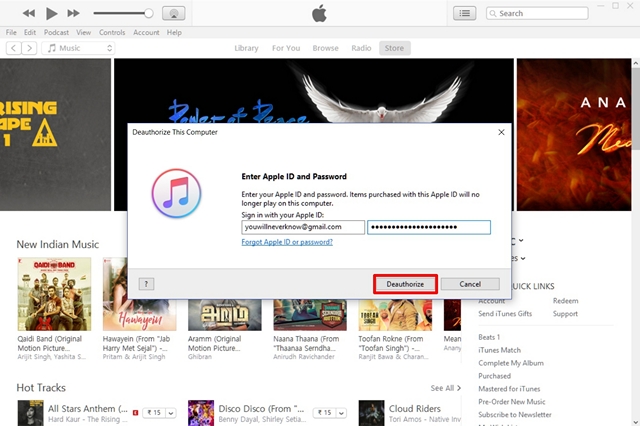Click the Previous track rewind button
The height and width of the screenshot is (426, 640).
[x=28, y=14]
